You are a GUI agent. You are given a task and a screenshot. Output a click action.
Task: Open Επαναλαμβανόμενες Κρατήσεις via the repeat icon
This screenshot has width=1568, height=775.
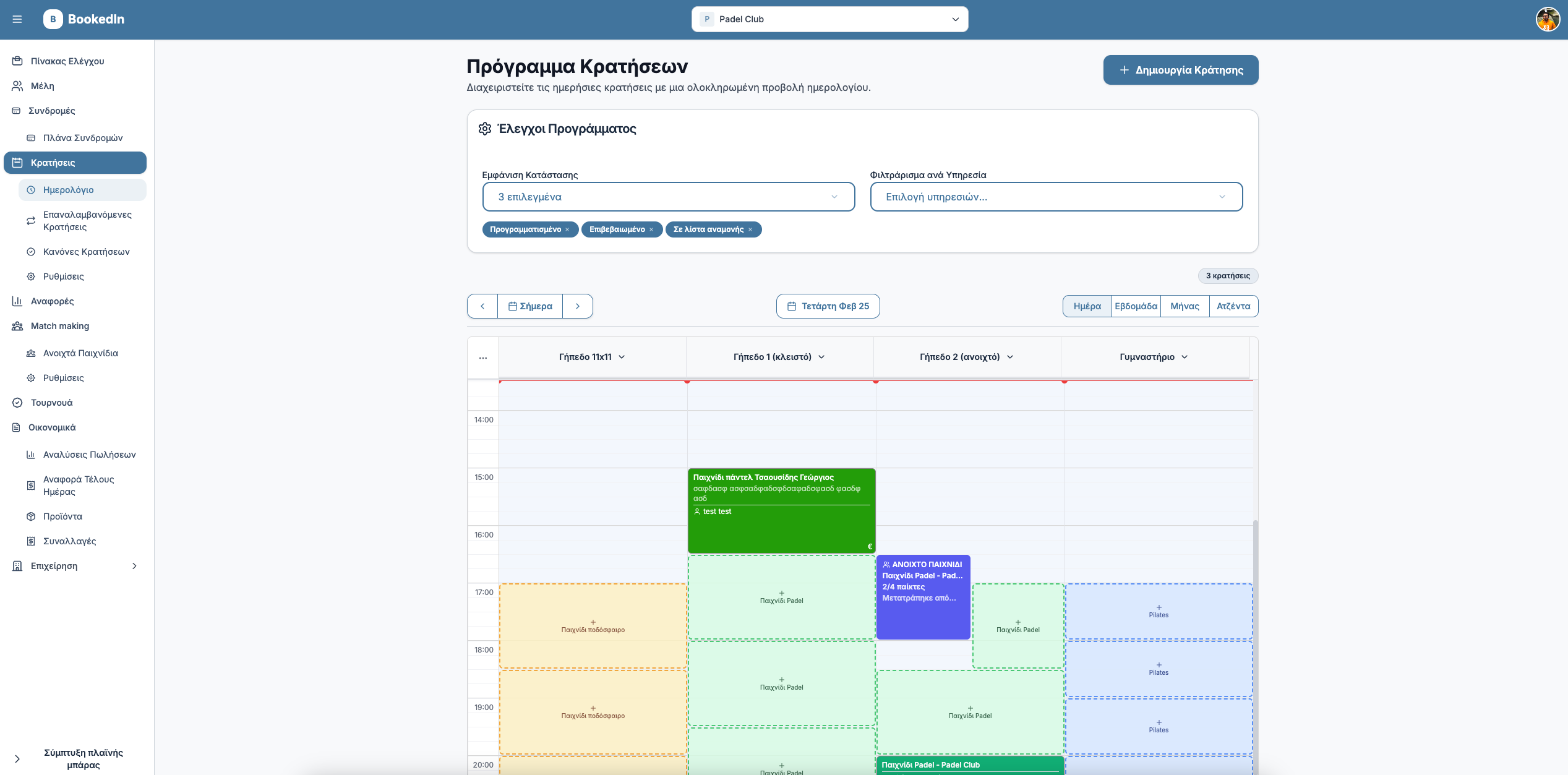pyautogui.click(x=32, y=221)
